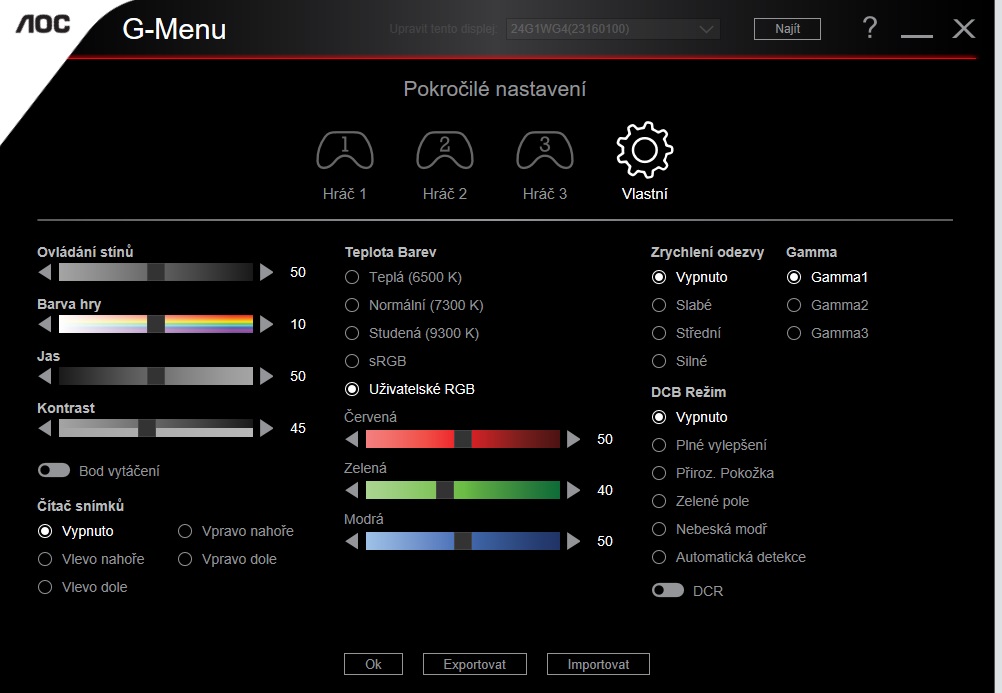The image size is (1002, 693).
Task: Set Čítač snímků to Vlevo dole
Action: pyautogui.click(x=82, y=588)
